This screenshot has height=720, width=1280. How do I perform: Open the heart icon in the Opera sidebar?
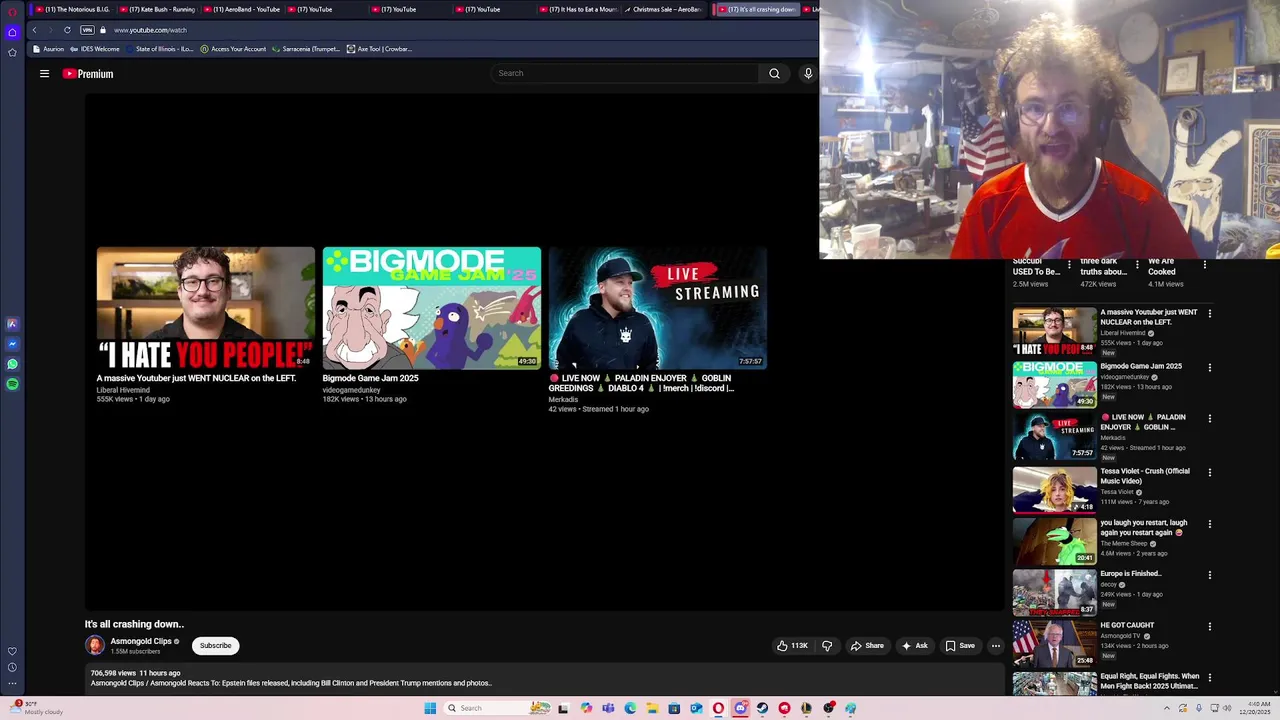12,651
